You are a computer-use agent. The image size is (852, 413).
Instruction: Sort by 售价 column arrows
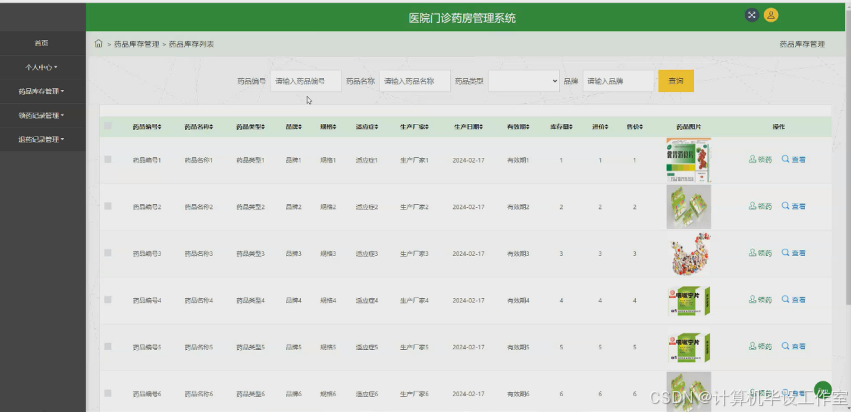point(642,127)
